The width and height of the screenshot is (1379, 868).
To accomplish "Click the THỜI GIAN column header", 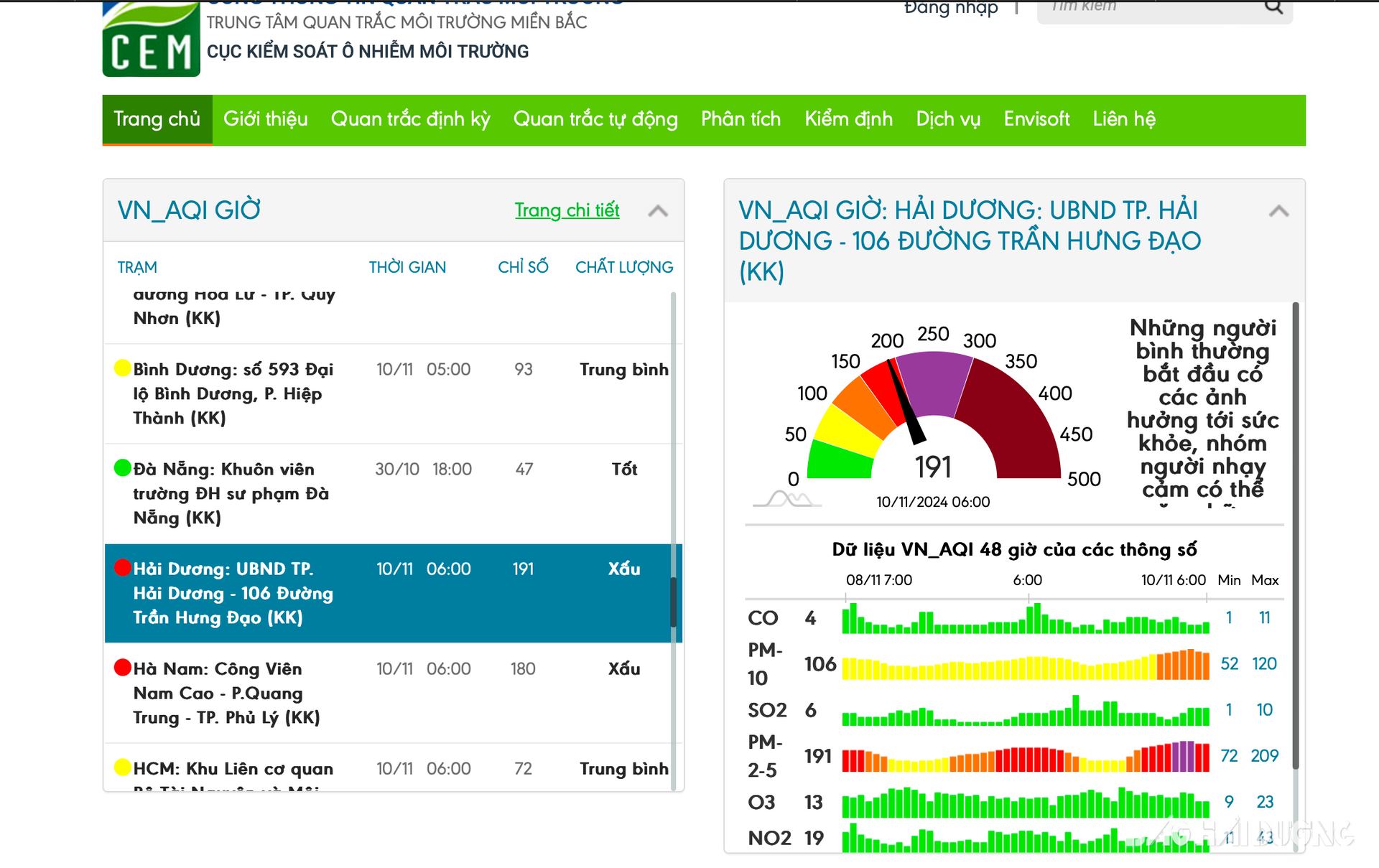I will tap(407, 267).
